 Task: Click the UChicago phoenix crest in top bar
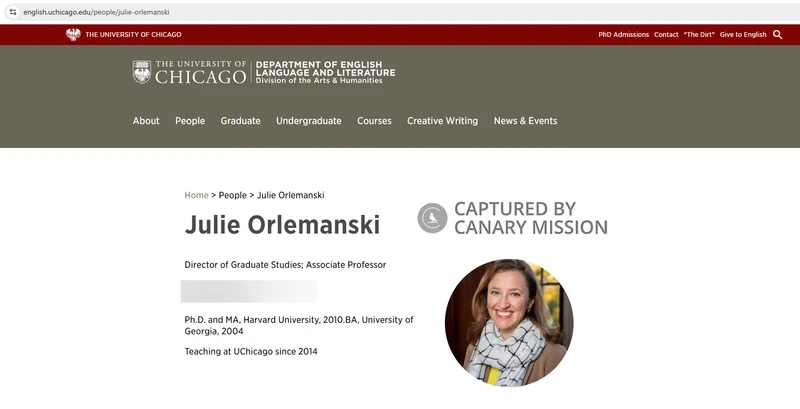tap(73, 35)
